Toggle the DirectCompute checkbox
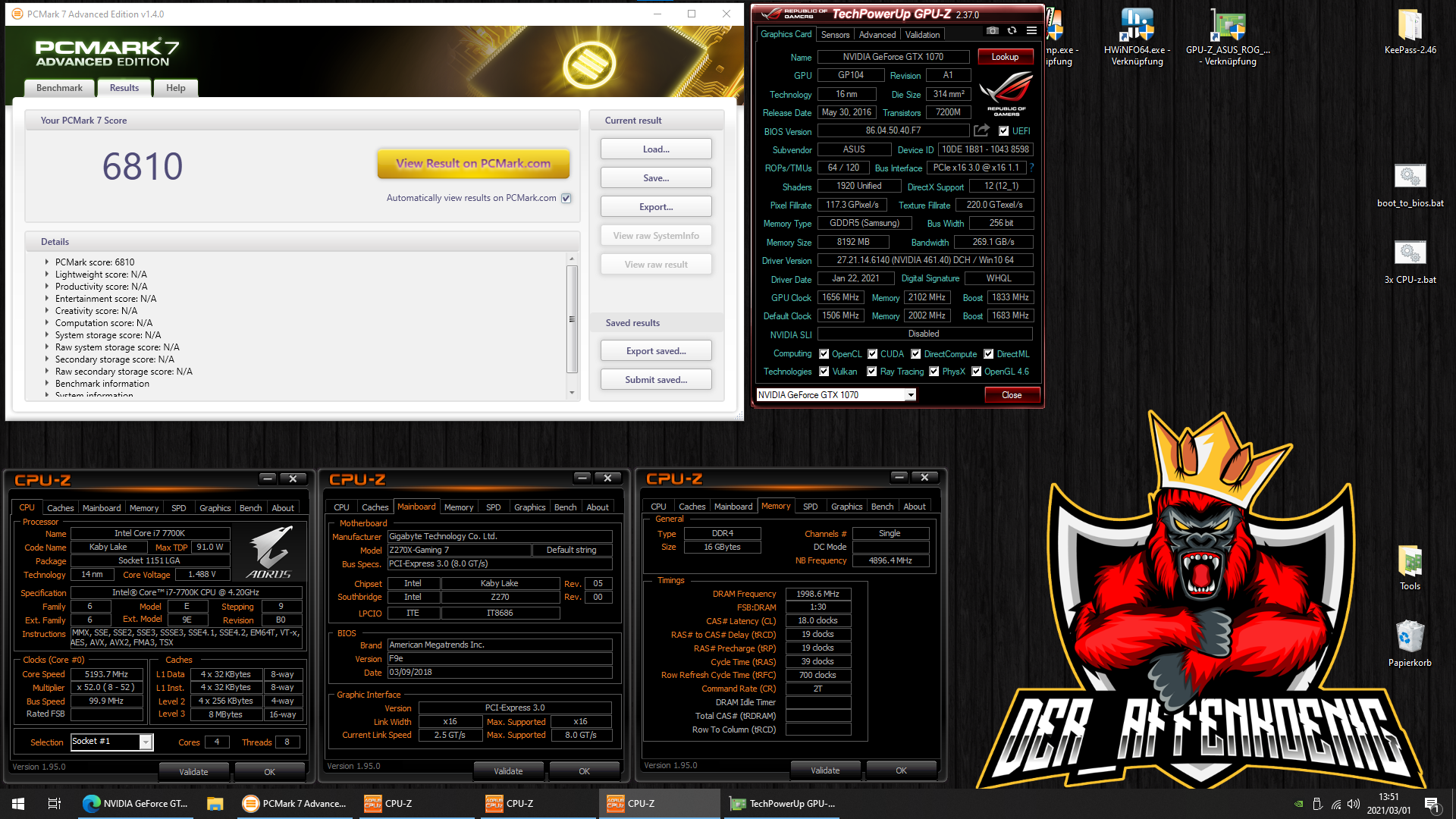 coord(915,353)
